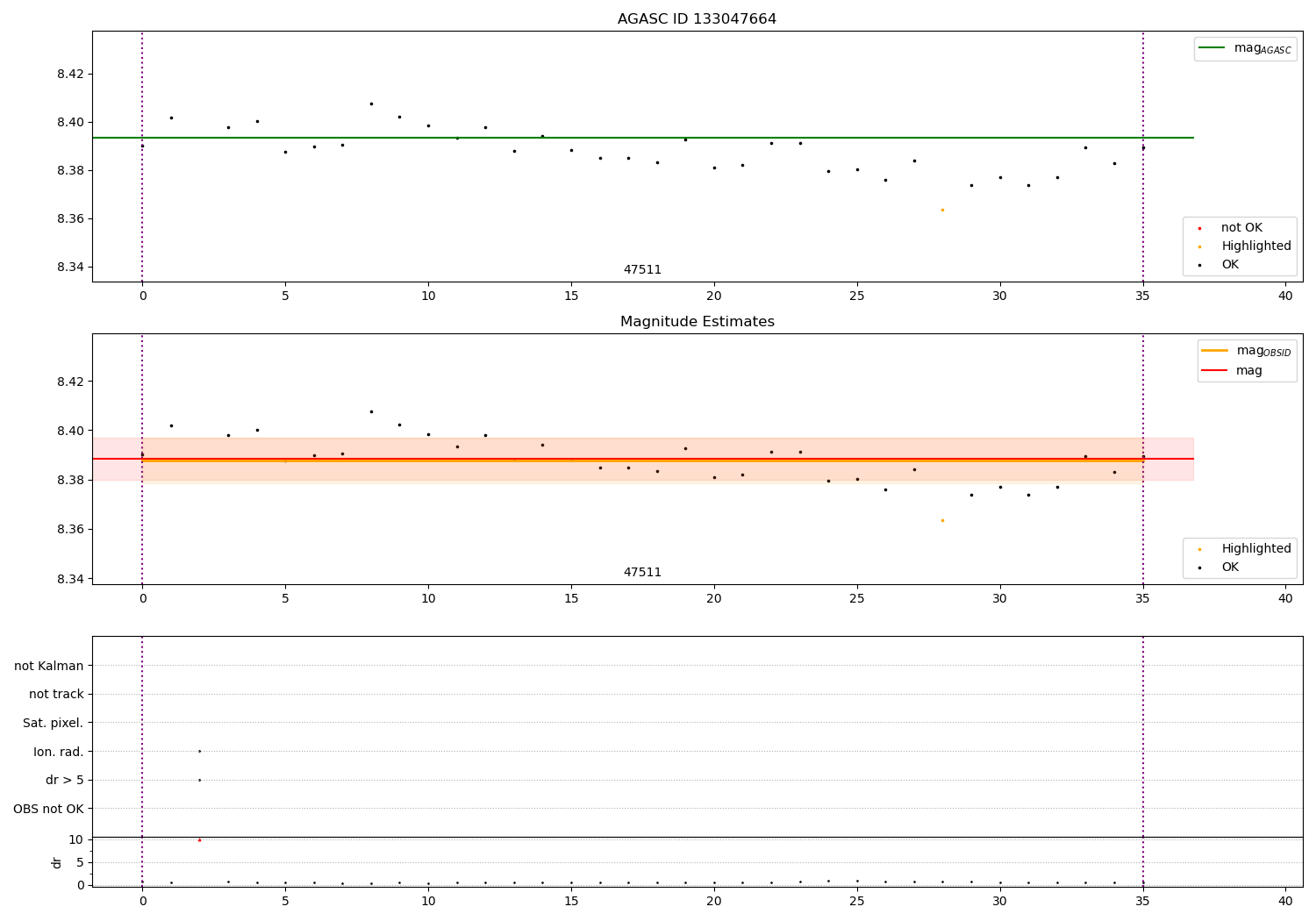Click the 'dr > 5' axis label

coord(65,781)
